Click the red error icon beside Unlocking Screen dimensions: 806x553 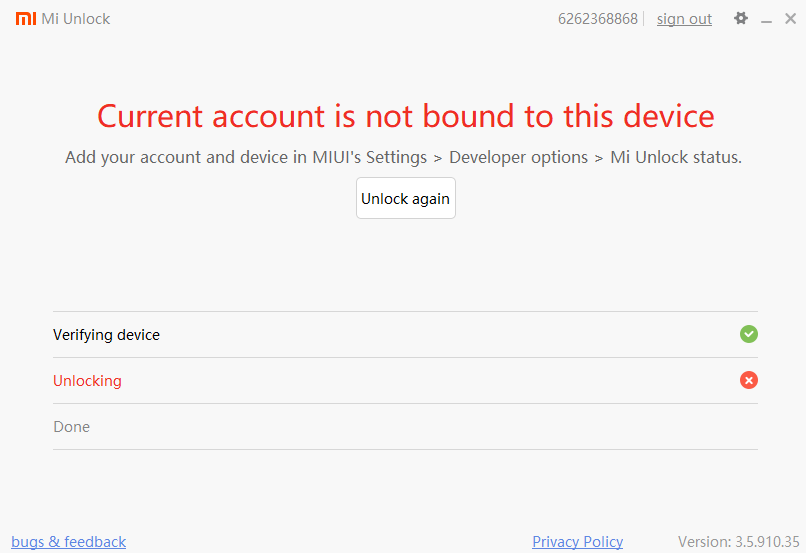pyautogui.click(x=749, y=380)
